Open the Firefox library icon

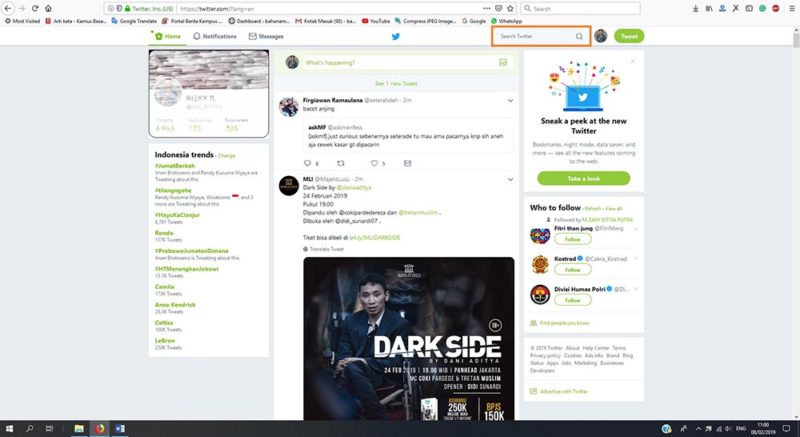[709, 9]
